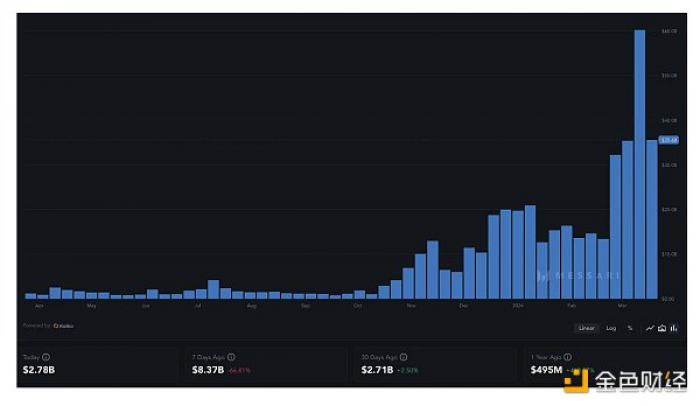This screenshot has height=406, width=700.
Task: Click the Apr label on x-axis
Action: pyautogui.click(x=39, y=306)
